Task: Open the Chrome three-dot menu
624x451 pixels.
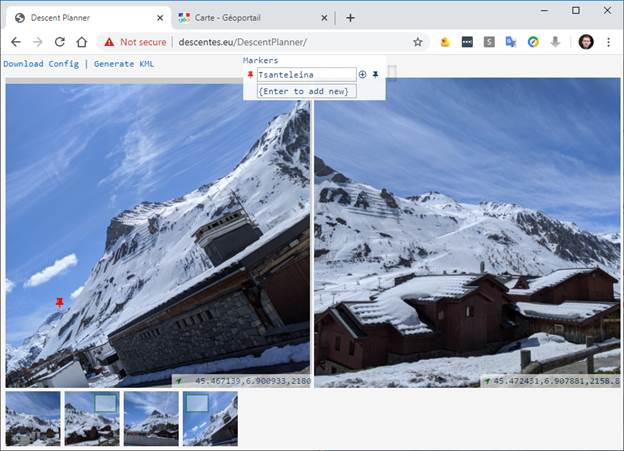Action: [x=608, y=42]
